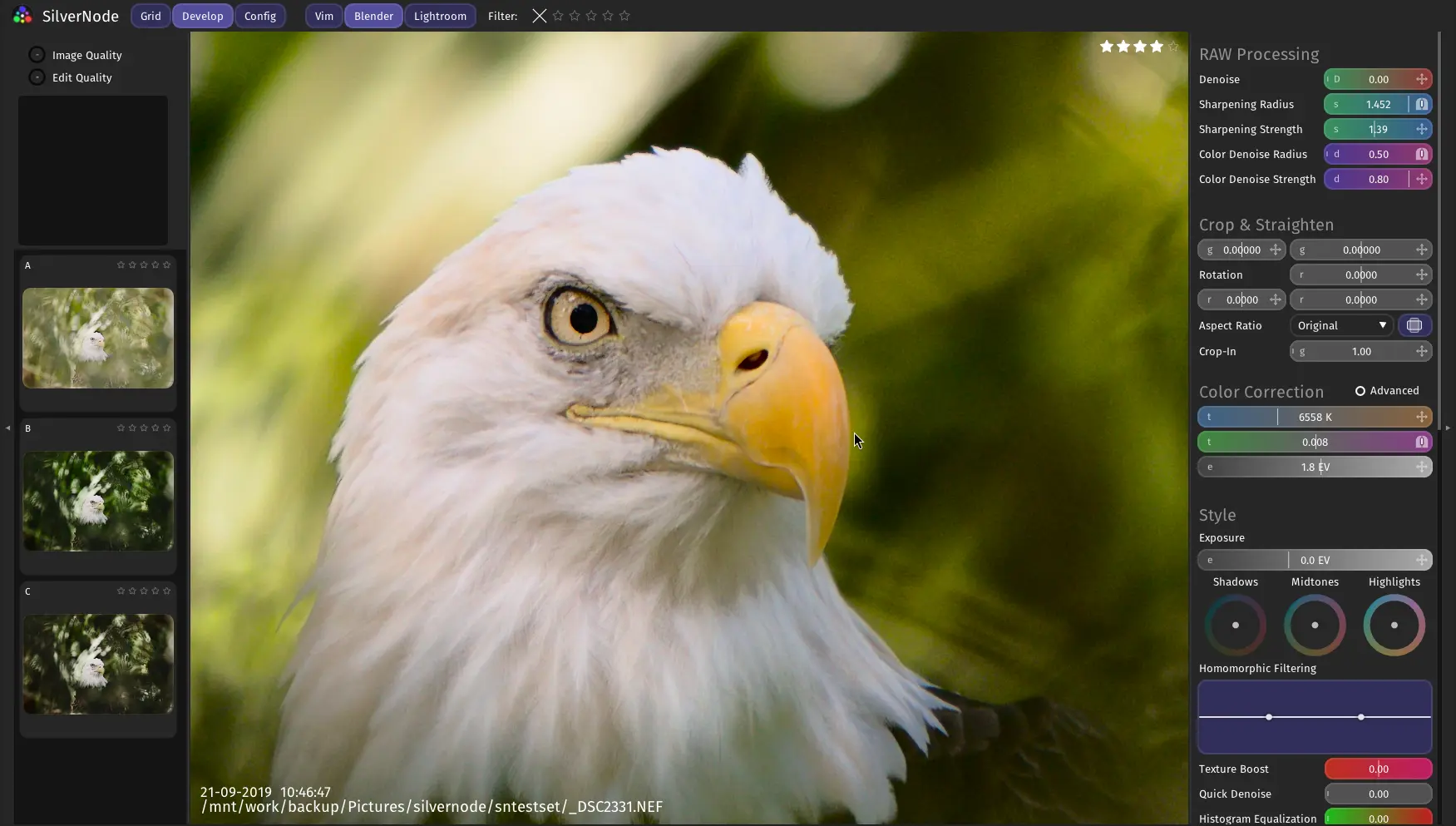Unlock the Sharpening Radius padlock icon
This screenshot has width=1456, height=826.
pos(1422,104)
